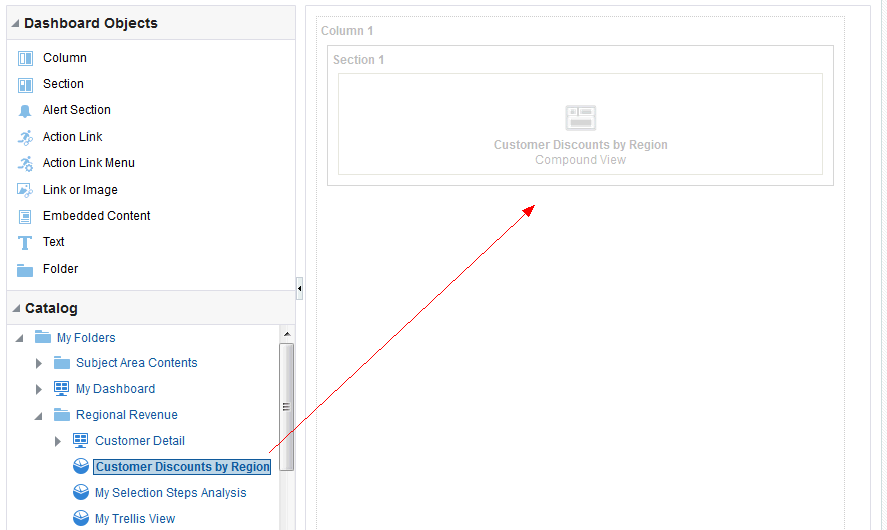Select the Folder object label
The height and width of the screenshot is (530, 887).
pos(61,269)
